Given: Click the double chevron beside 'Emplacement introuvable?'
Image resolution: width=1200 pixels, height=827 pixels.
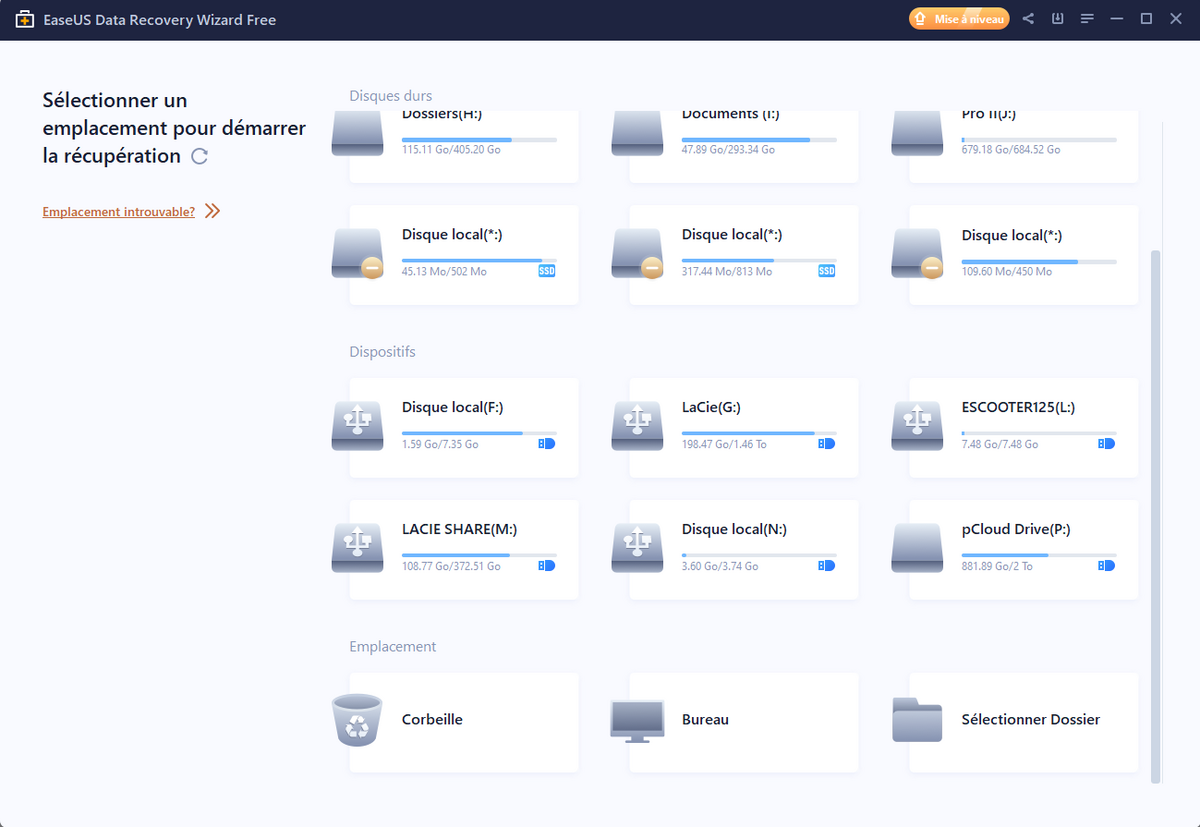Looking at the screenshot, I should (212, 211).
